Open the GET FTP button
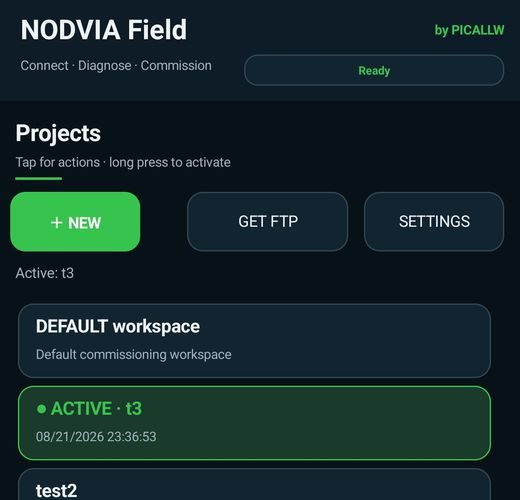Image resolution: width=520 pixels, height=500 pixels. (x=268, y=222)
